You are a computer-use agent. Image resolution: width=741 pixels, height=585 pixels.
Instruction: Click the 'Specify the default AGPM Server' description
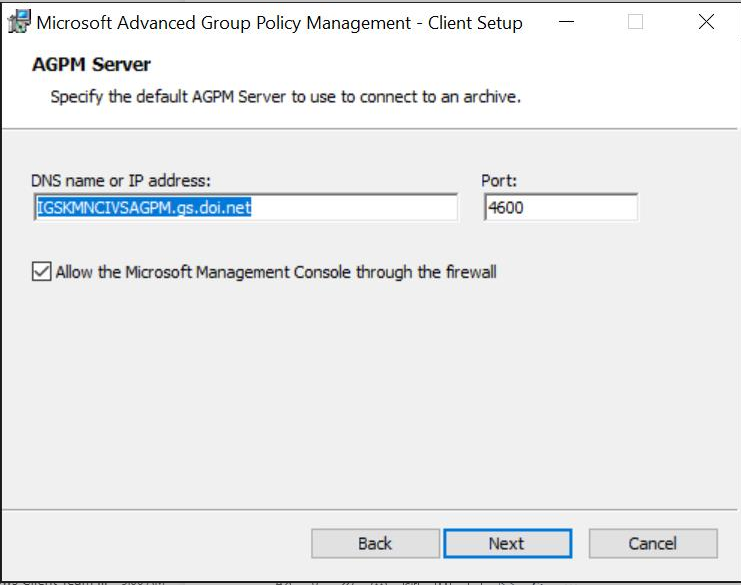[x=285, y=97]
